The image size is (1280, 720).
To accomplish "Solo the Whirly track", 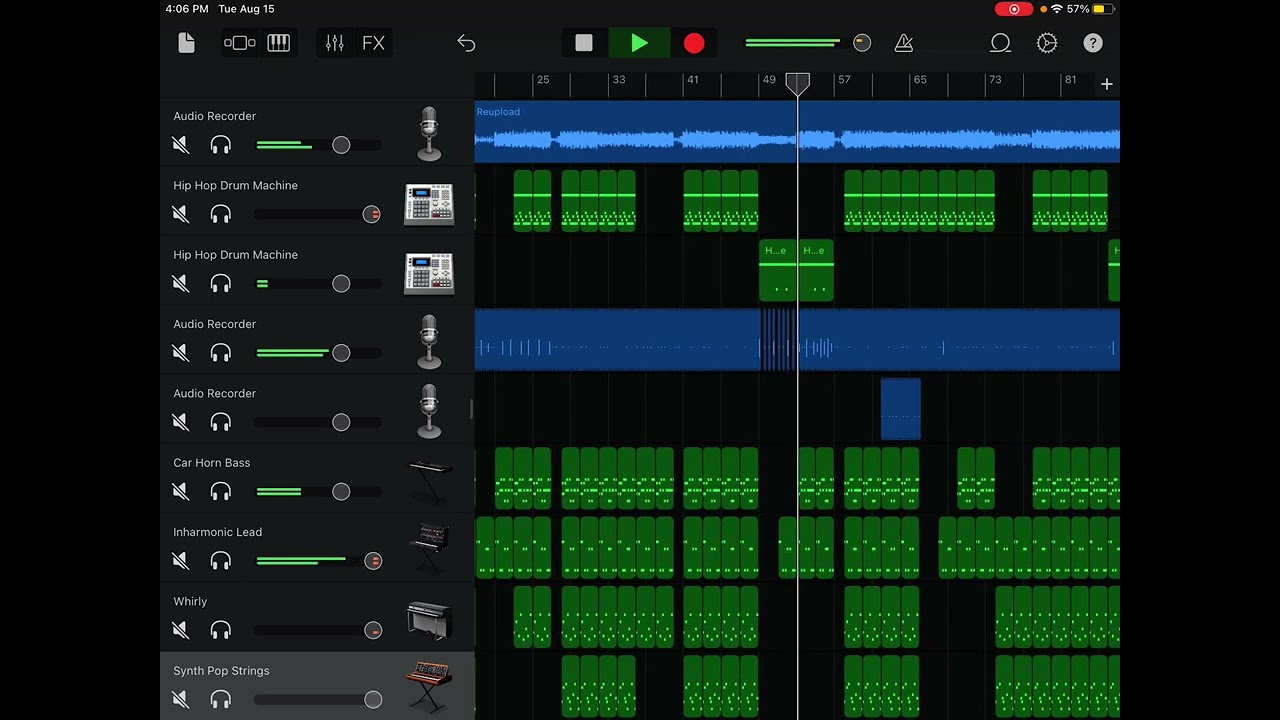I will [221, 630].
